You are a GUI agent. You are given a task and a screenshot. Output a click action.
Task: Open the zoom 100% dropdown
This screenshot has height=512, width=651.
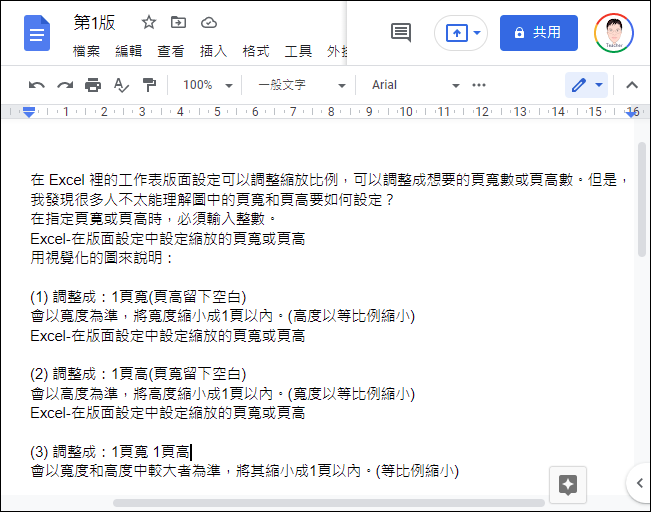(208, 85)
